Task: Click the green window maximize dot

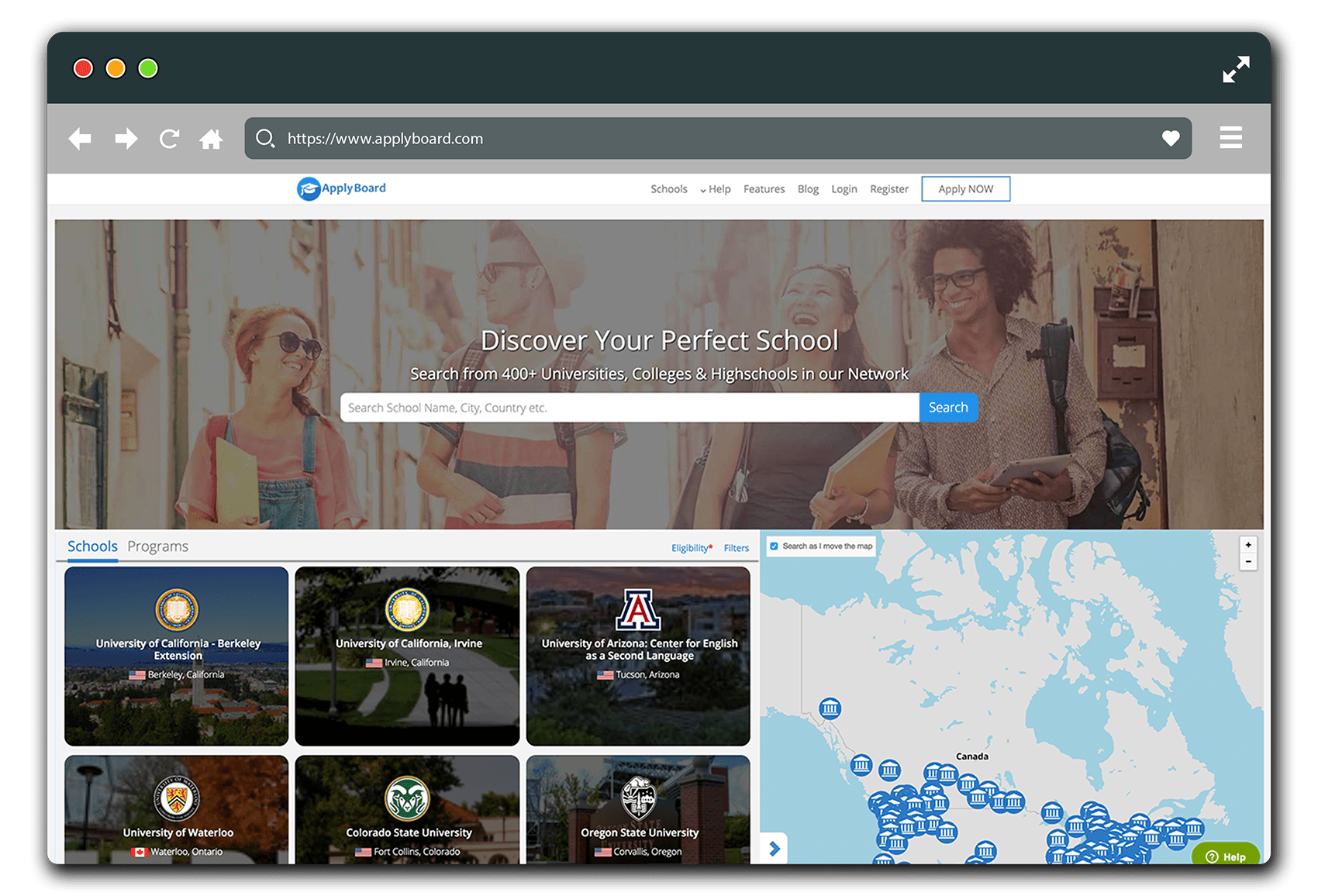Action: 148,69
